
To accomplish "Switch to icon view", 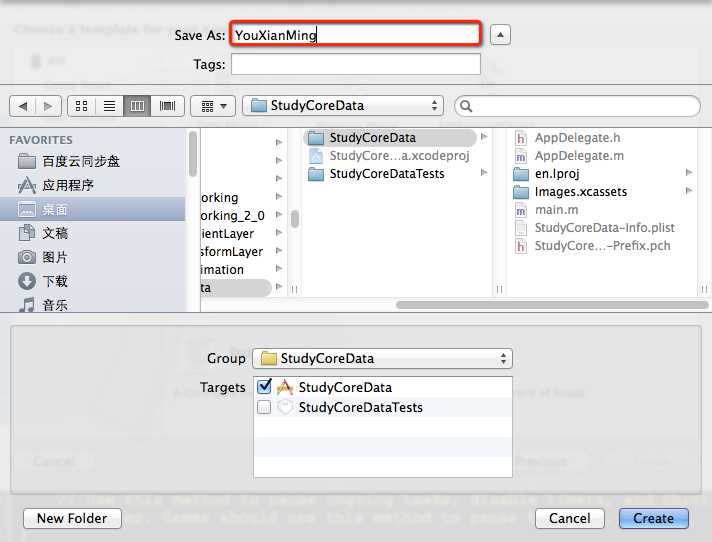I will [81, 106].
